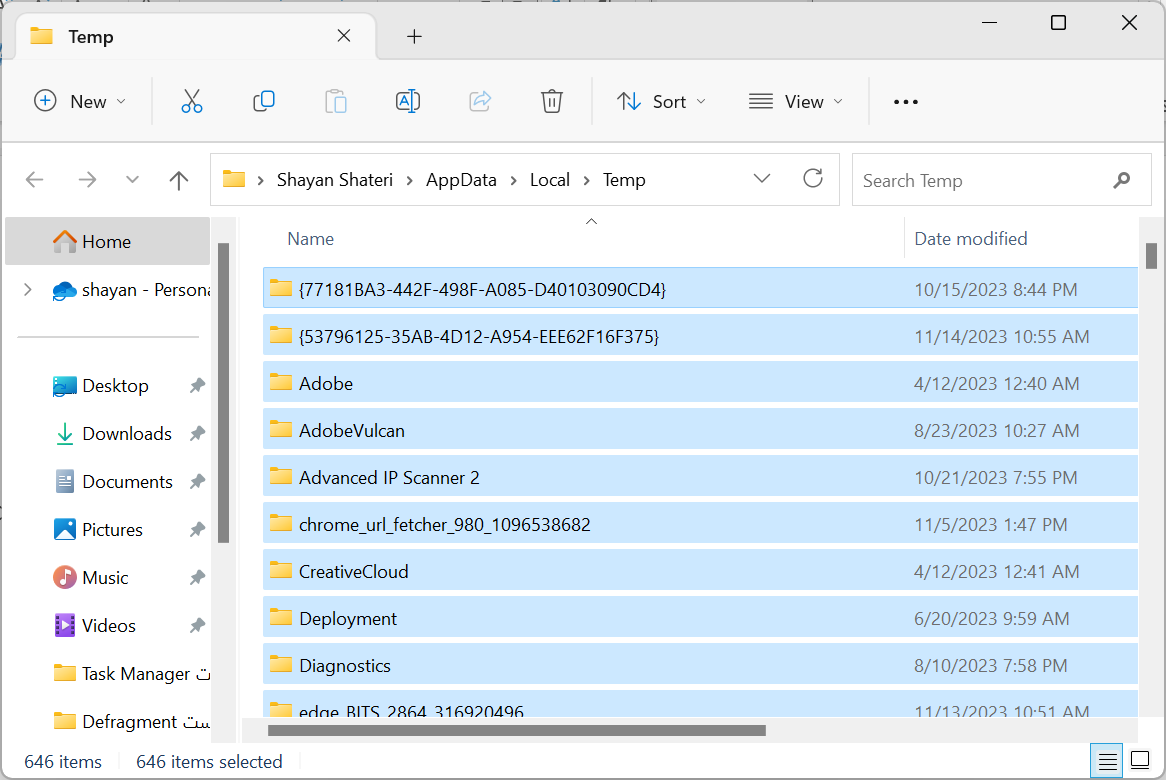Viewport: 1166px width, 780px height.
Task: Delete selected items with trash icon
Action: tap(552, 101)
